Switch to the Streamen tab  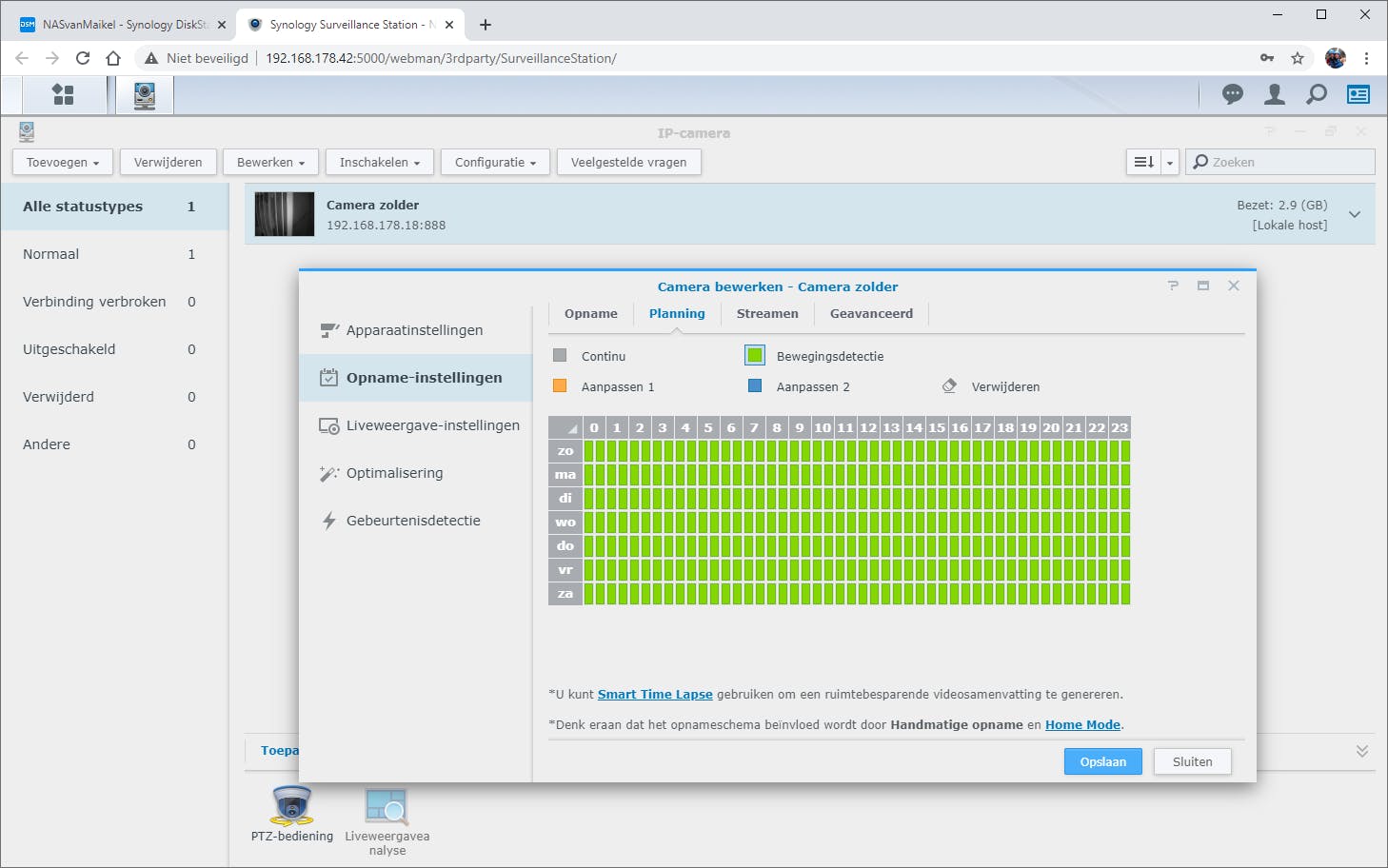click(x=767, y=314)
